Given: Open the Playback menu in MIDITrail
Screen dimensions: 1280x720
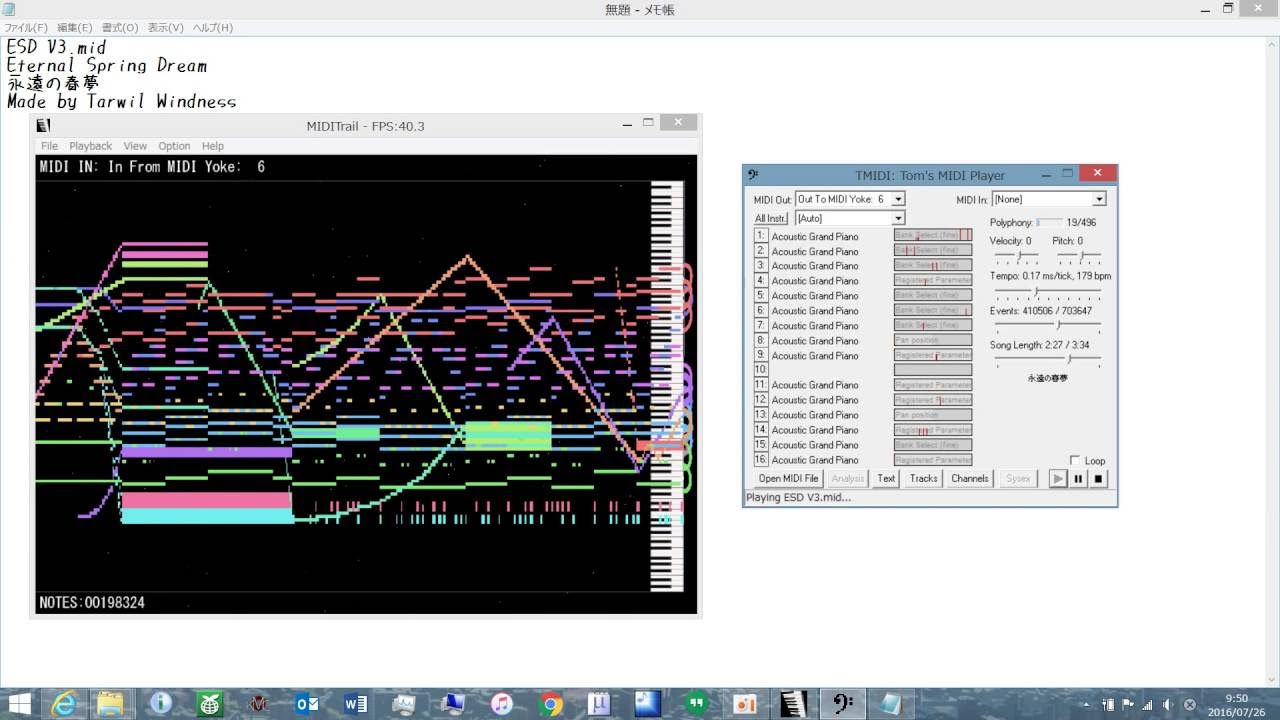Looking at the screenshot, I should (90, 146).
